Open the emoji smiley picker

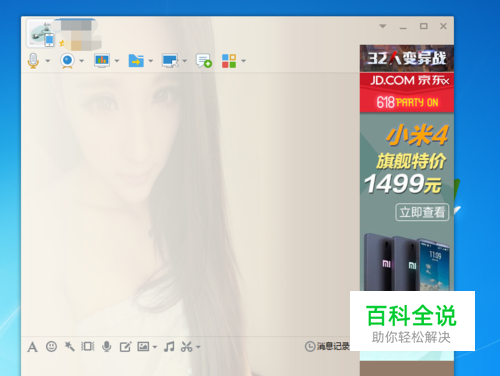pos(51,347)
